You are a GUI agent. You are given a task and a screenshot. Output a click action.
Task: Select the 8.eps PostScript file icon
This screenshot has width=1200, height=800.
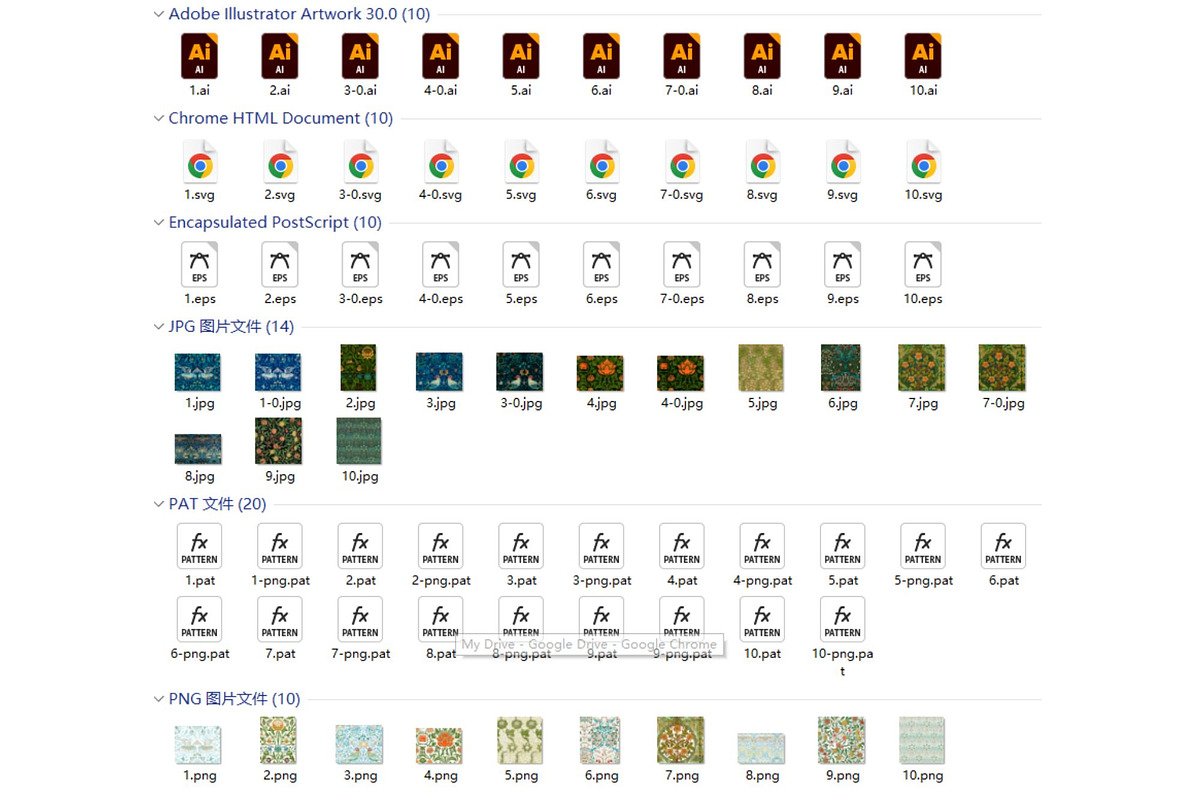tap(762, 265)
